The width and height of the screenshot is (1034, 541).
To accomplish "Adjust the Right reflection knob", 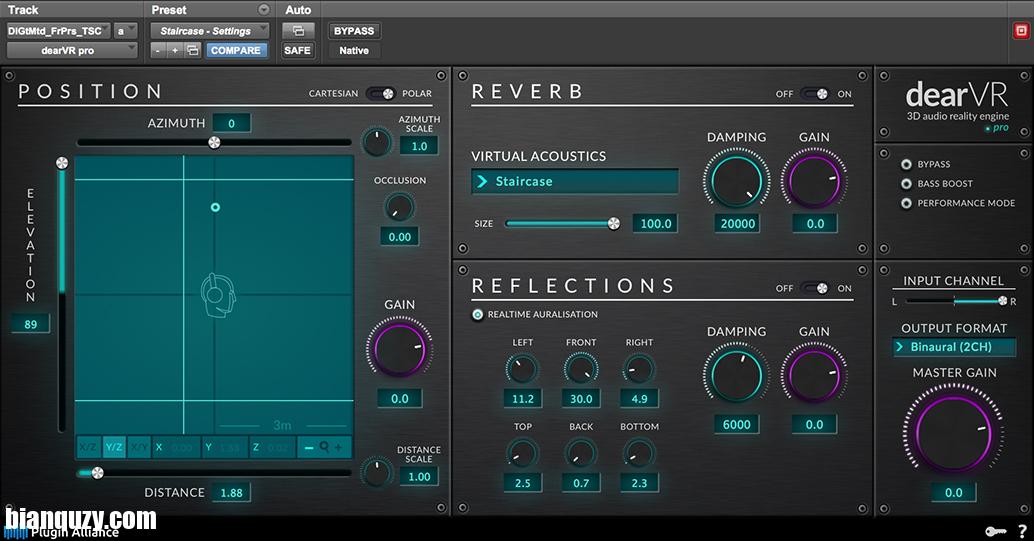I will [x=639, y=369].
